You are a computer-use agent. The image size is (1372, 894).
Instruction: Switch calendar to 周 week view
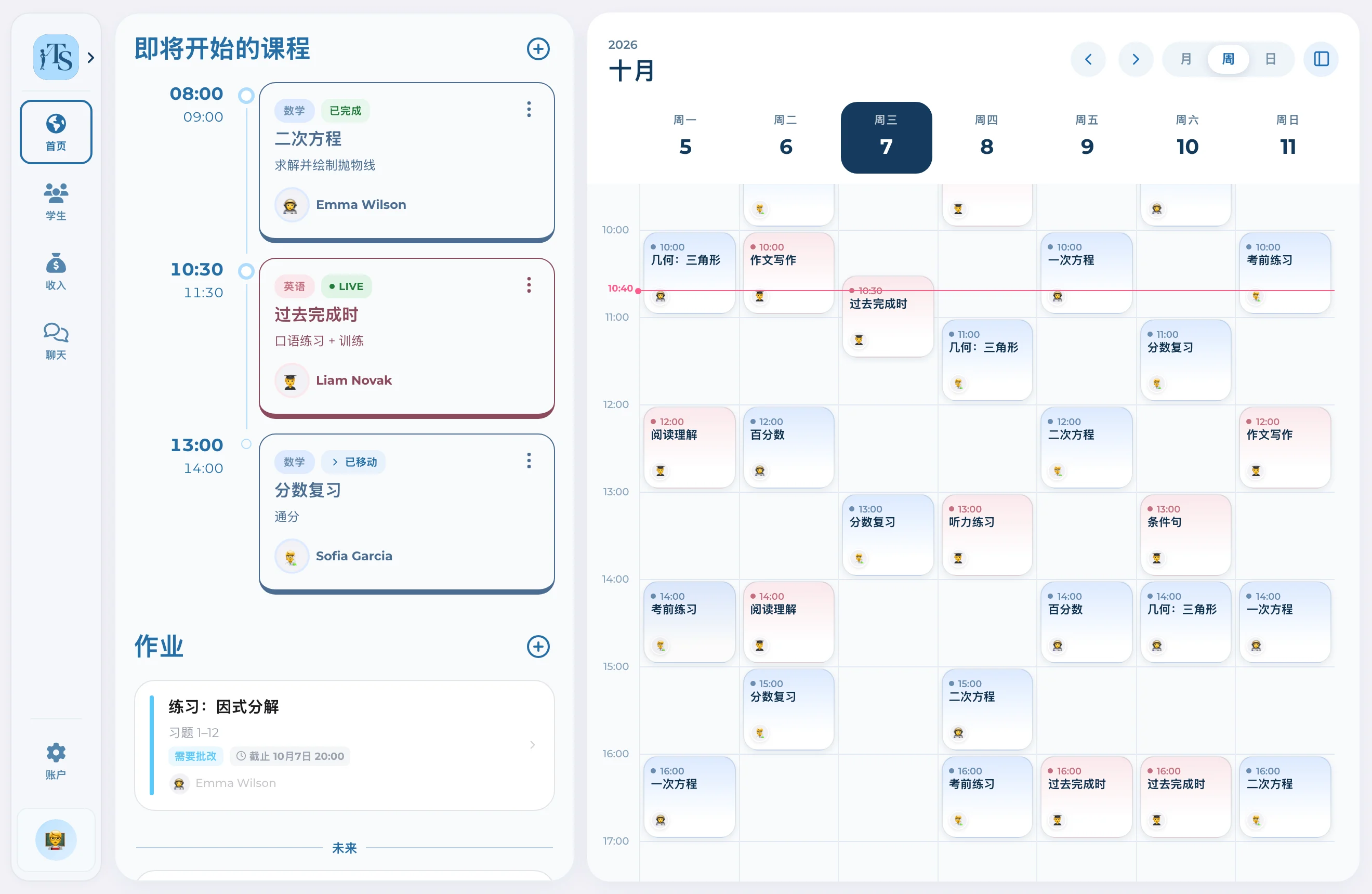(x=1229, y=59)
